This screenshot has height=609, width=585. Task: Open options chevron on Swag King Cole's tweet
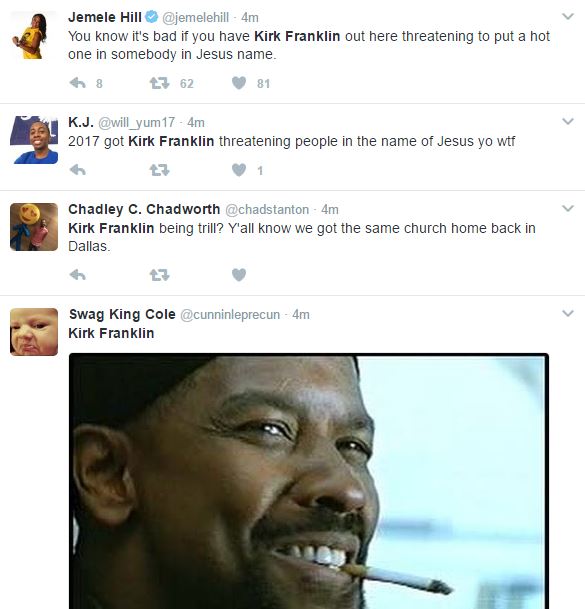(x=568, y=313)
